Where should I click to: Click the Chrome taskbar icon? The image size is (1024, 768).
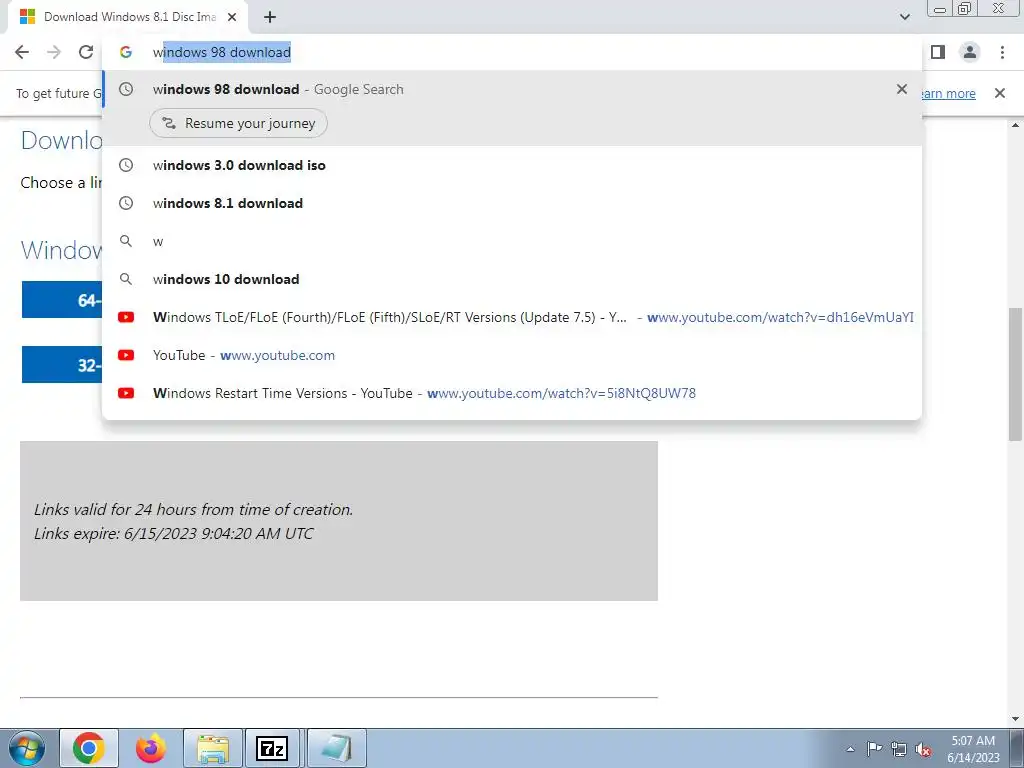(89, 748)
